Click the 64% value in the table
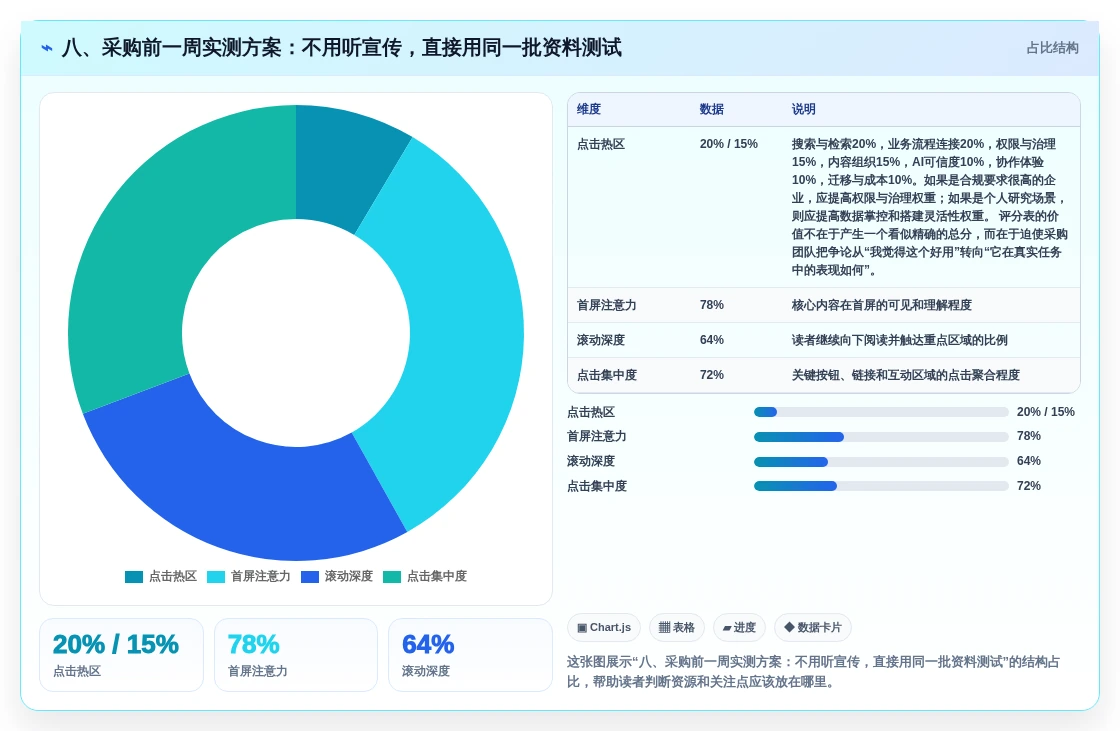This screenshot has width=1120, height=731. click(x=711, y=340)
